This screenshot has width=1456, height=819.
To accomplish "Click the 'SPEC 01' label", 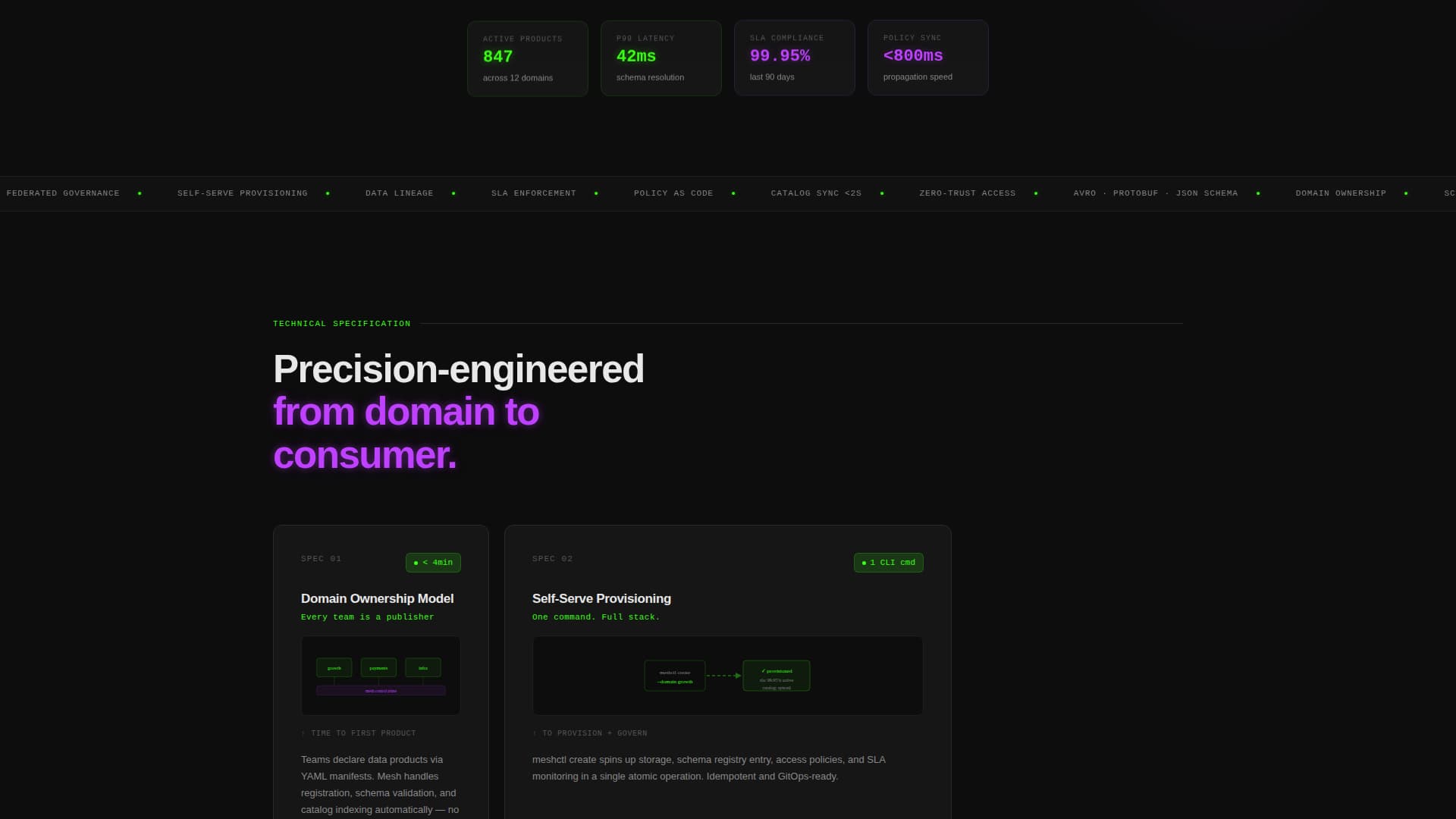I will pyautogui.click(x=322, y=559).
